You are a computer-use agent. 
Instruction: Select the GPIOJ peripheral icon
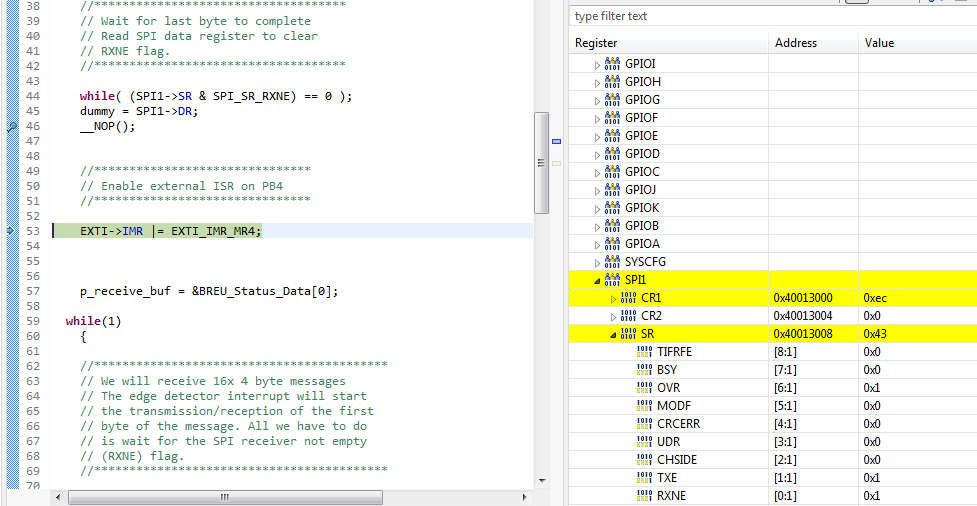pyautogui.click(x=612, y=190)
